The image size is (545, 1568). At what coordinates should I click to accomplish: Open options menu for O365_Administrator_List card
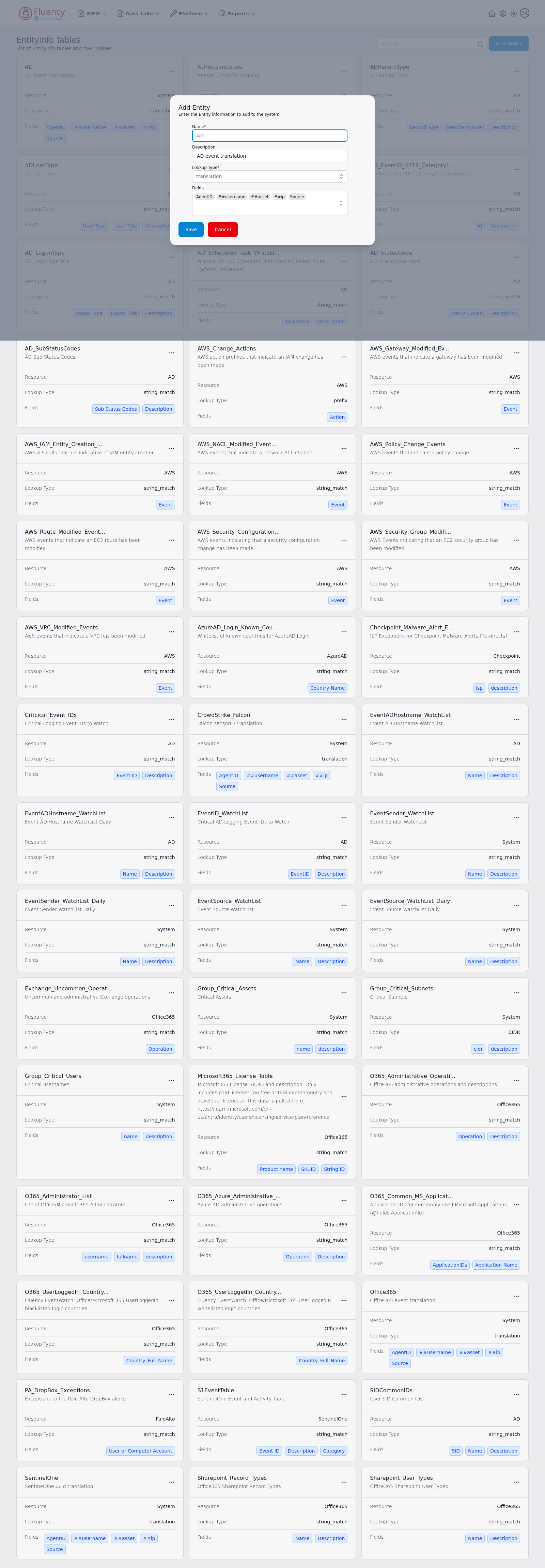click(172, 1200)
